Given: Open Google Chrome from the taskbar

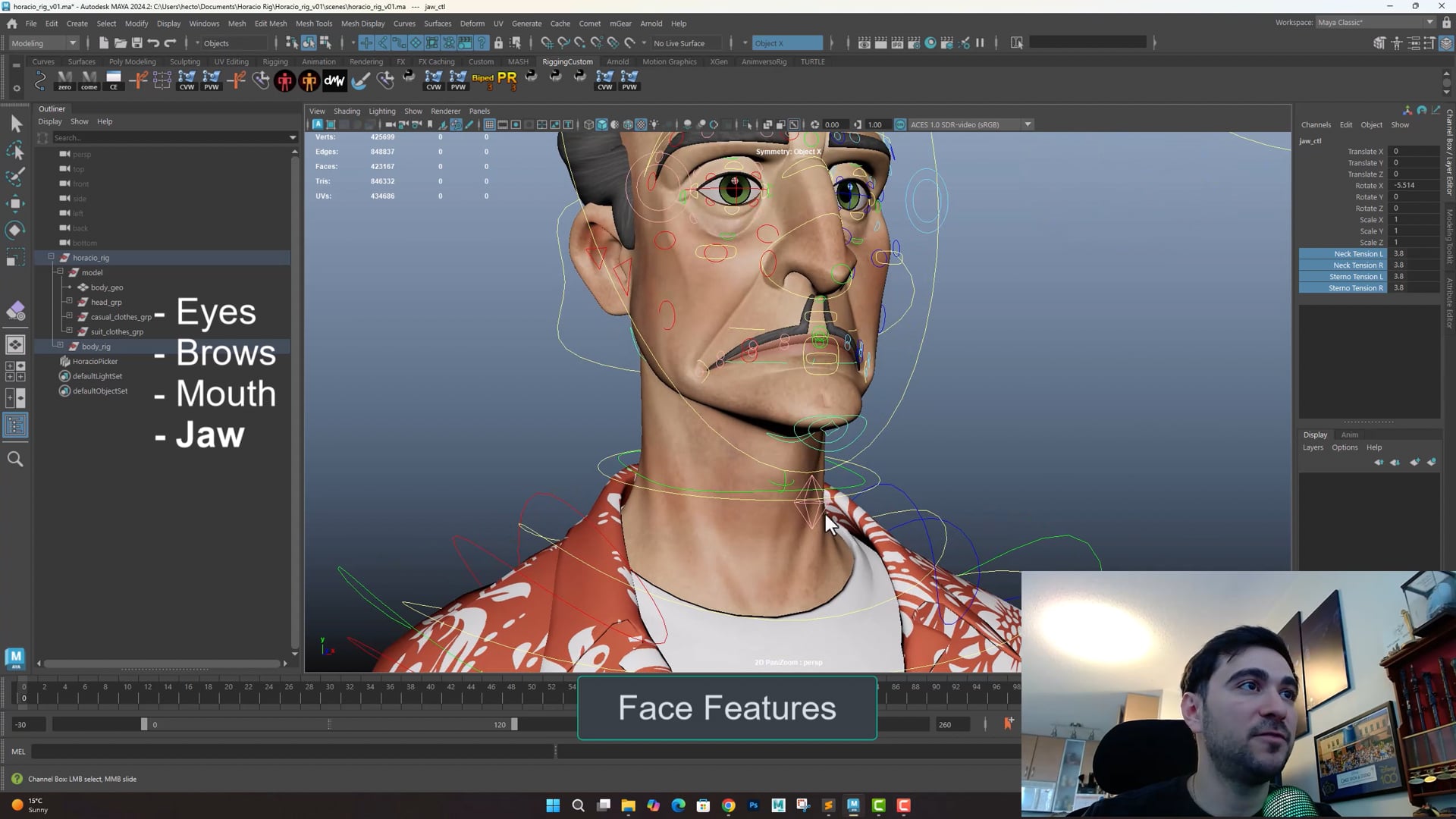Looking at the screenshot, I should (728, 805).
